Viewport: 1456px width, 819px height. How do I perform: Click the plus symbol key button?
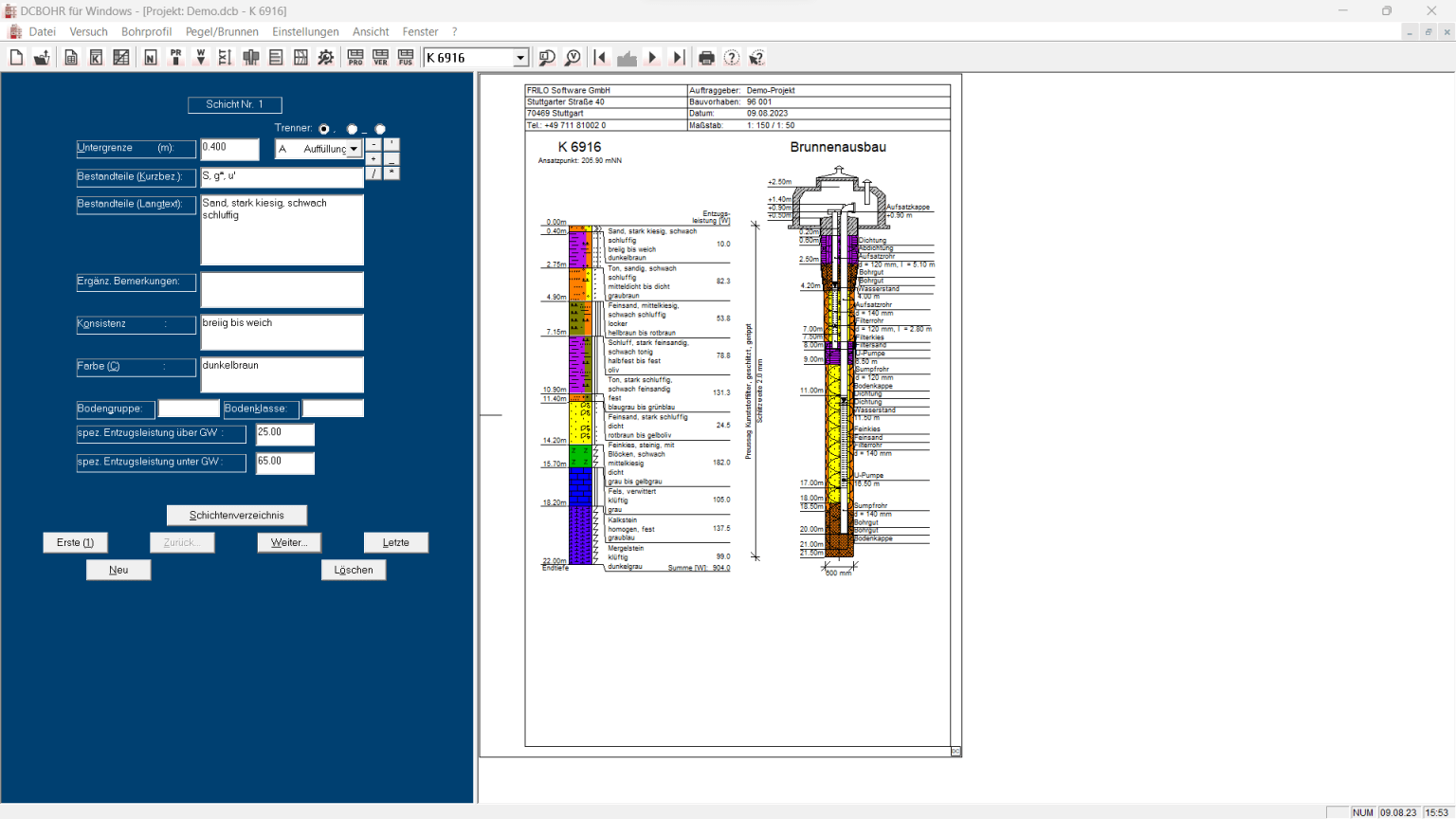tap(374, 159)
